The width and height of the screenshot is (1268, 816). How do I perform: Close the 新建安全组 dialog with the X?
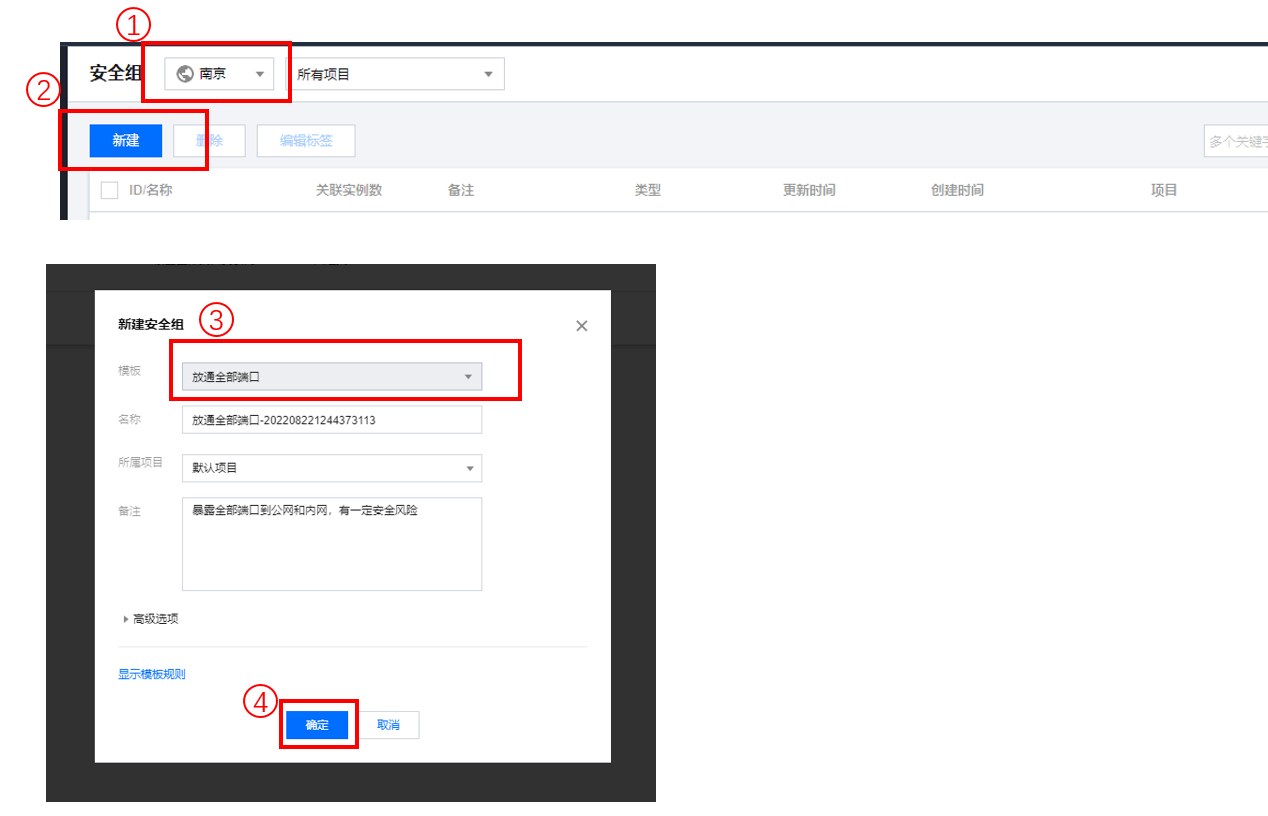click(x=581, y=325)
